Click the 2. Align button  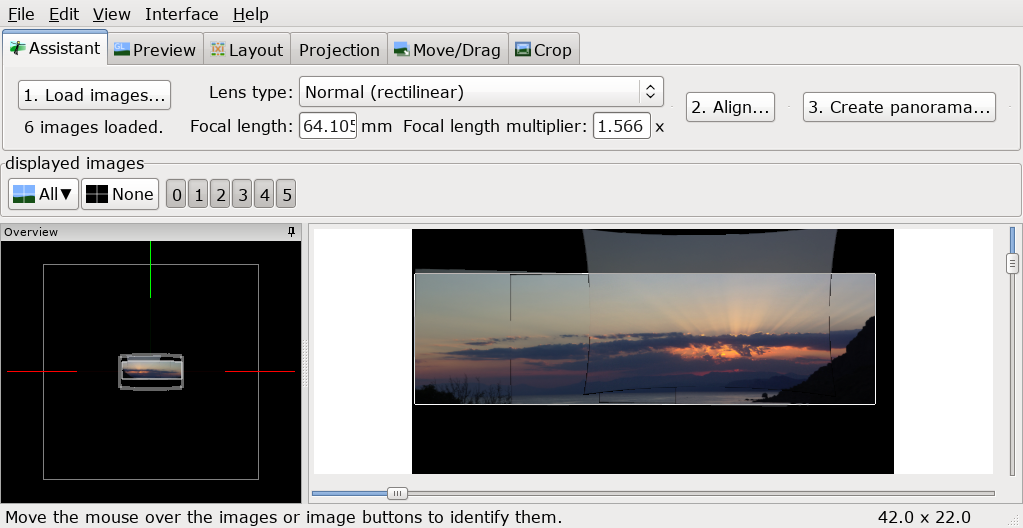(730, 107)
